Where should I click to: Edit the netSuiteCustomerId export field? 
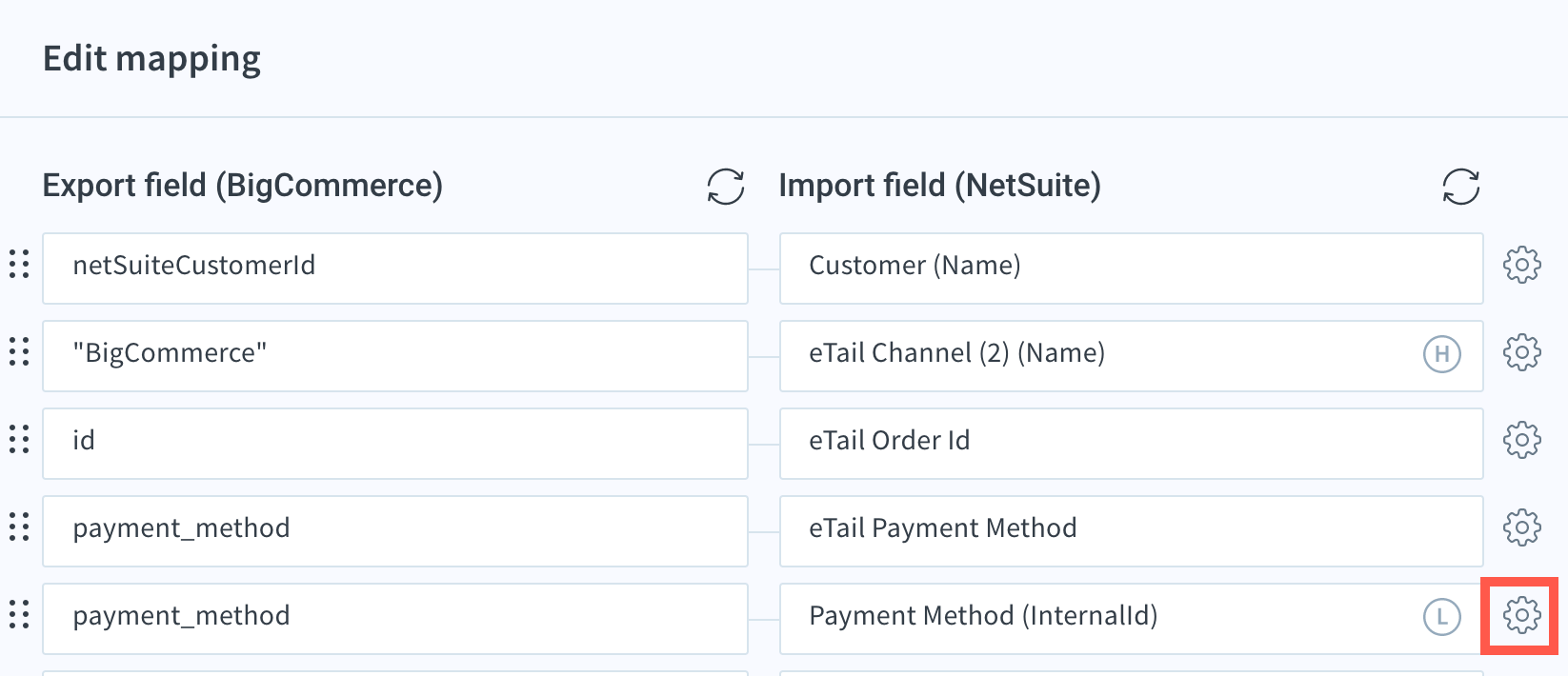tap(395, 268)
